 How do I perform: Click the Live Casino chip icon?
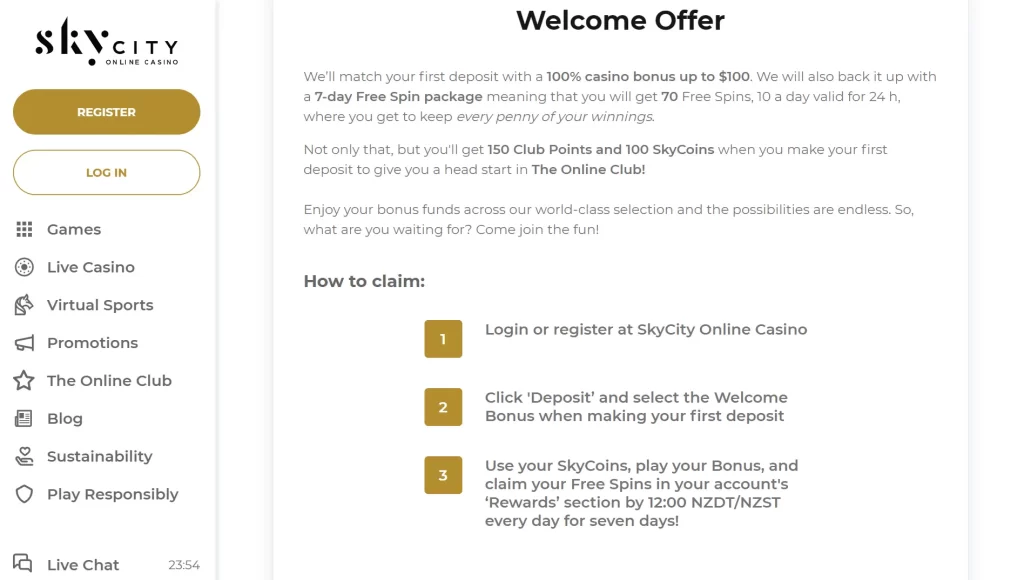pyautogui.click(x=25, y=267)
